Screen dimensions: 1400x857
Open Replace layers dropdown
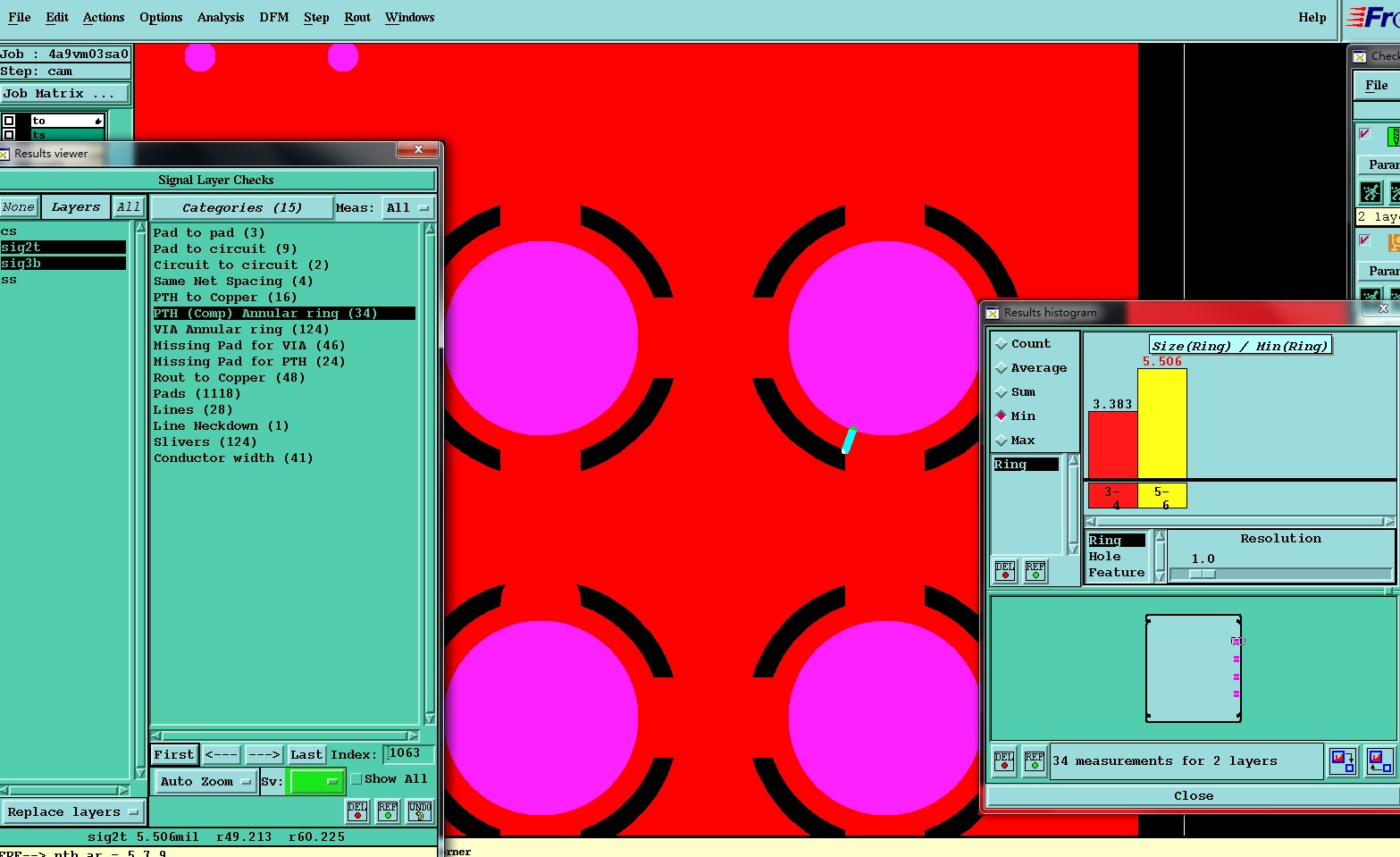click(73, 812)
